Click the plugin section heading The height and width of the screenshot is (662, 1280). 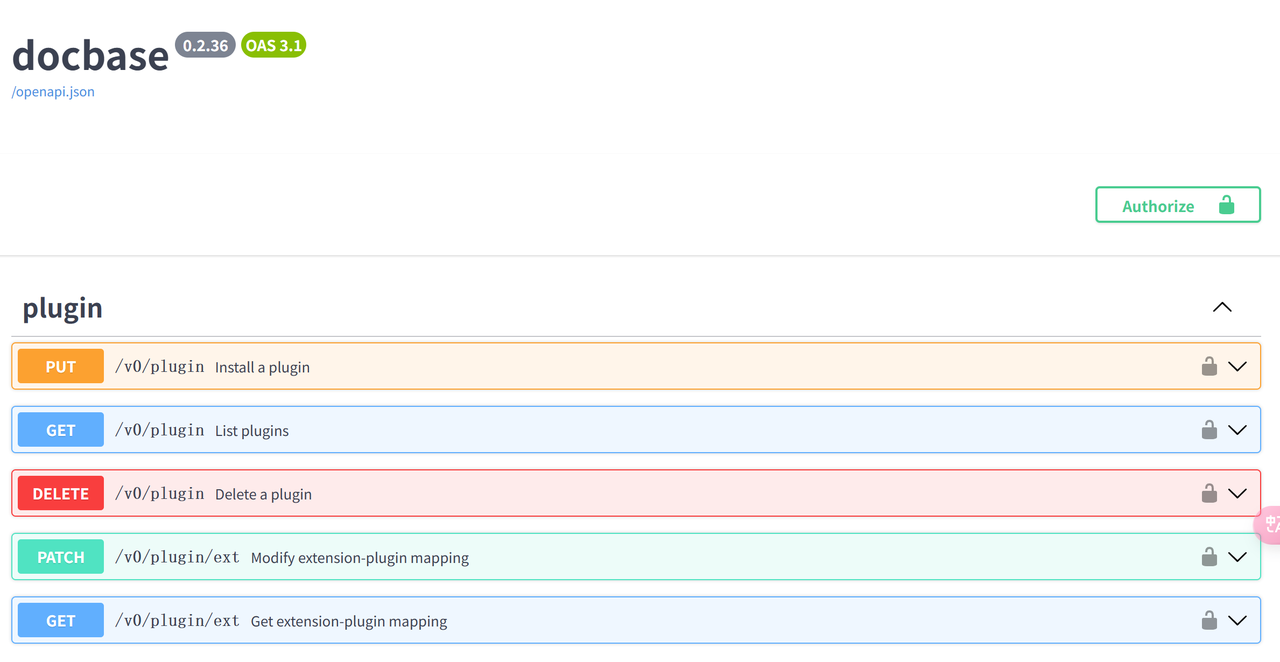(63, 308)
